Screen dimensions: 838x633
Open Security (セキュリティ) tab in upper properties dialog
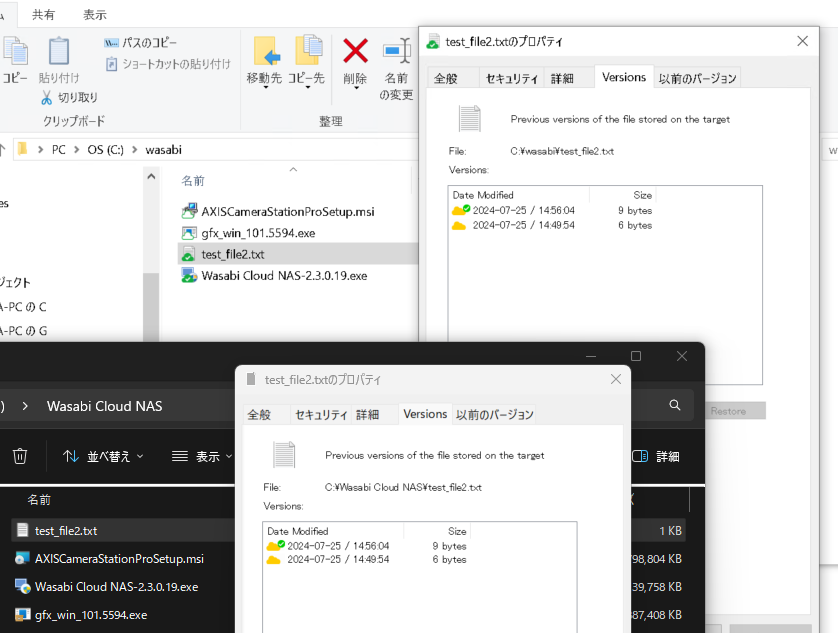point(511,79)
